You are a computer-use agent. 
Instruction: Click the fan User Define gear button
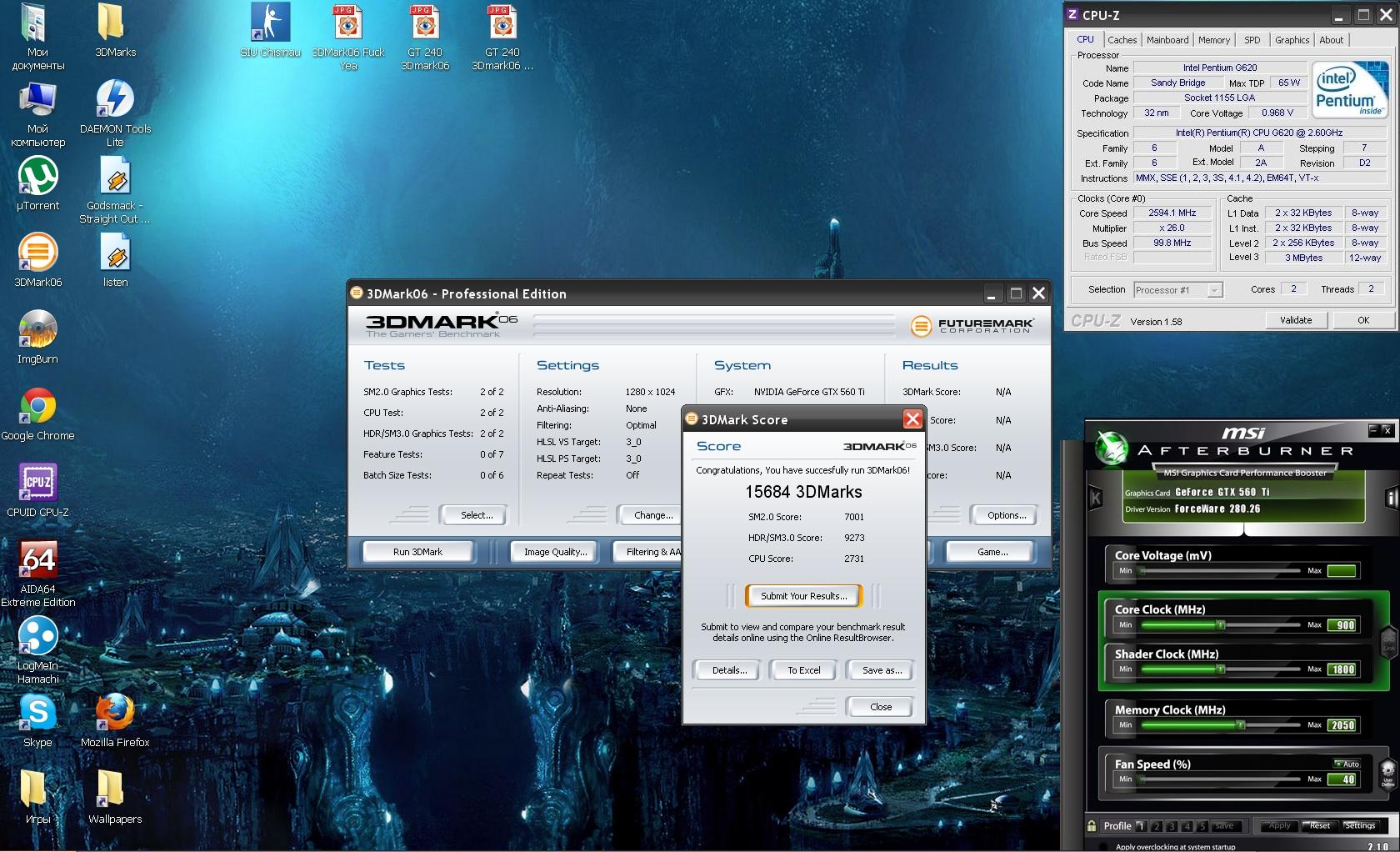click(1387, 773)
